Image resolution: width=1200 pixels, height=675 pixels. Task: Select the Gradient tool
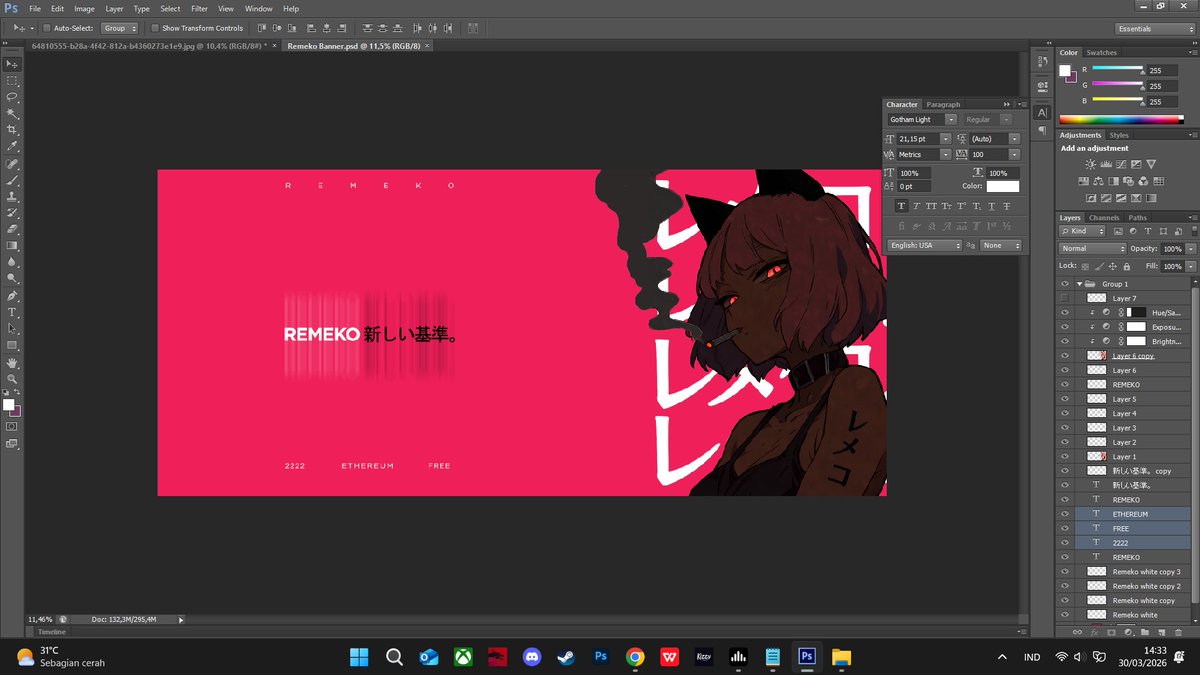(12, 245)
